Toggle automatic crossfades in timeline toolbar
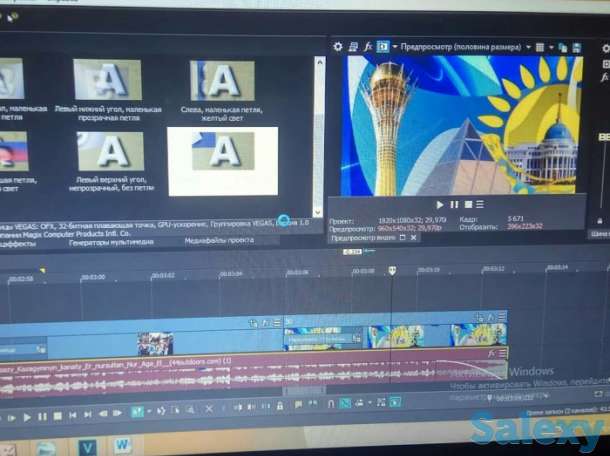The image size is (610, 456). [x=345, y=403]
